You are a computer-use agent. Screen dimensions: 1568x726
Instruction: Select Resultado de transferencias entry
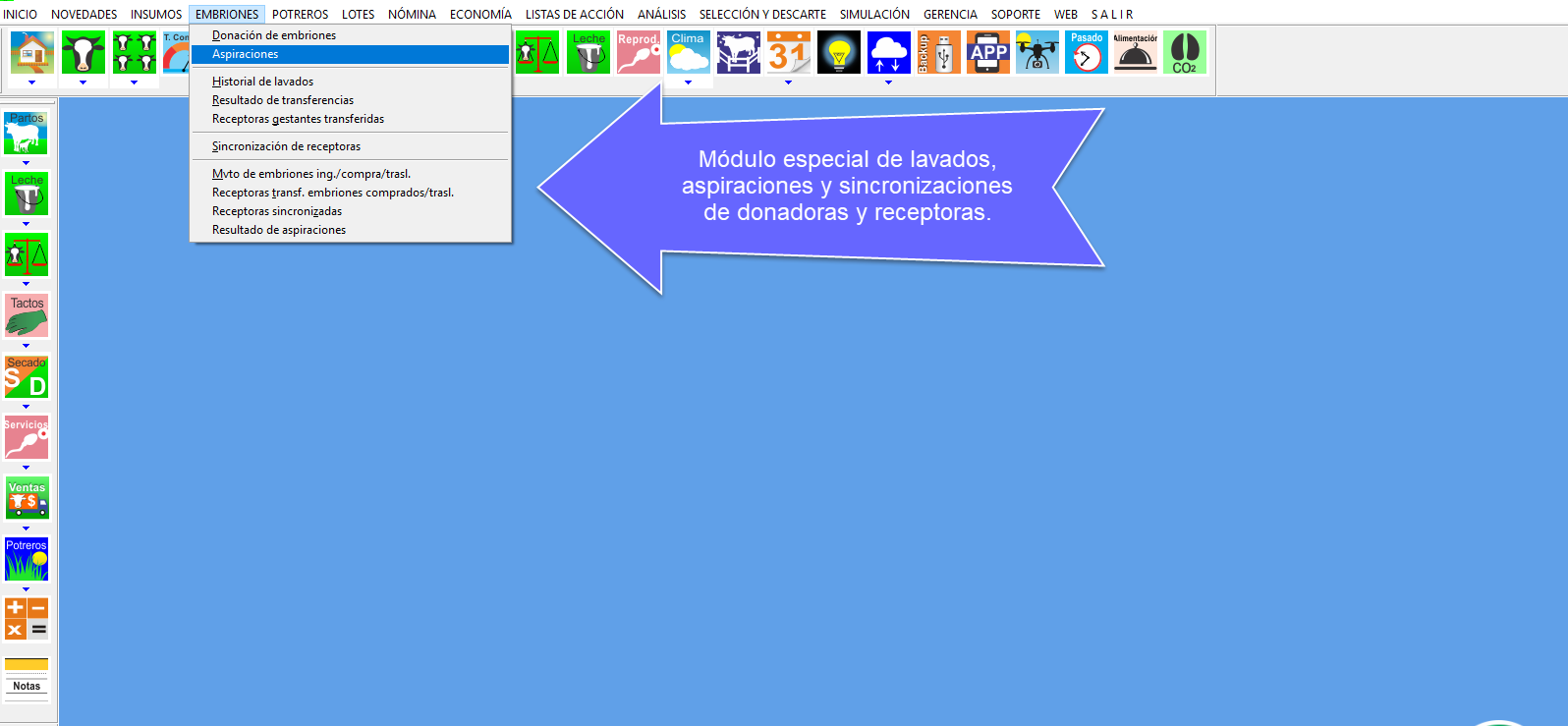tap(351, 100)
